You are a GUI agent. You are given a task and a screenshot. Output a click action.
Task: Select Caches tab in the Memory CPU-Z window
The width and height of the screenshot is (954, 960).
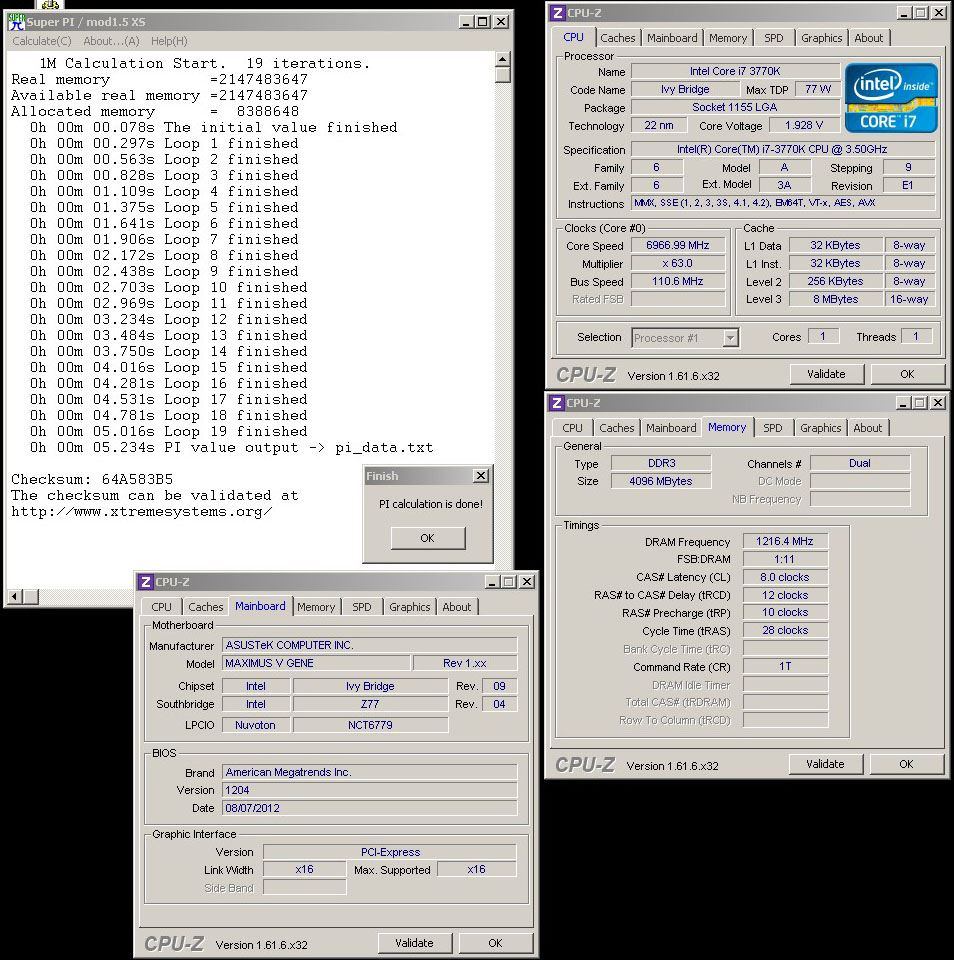pos(616,428)
